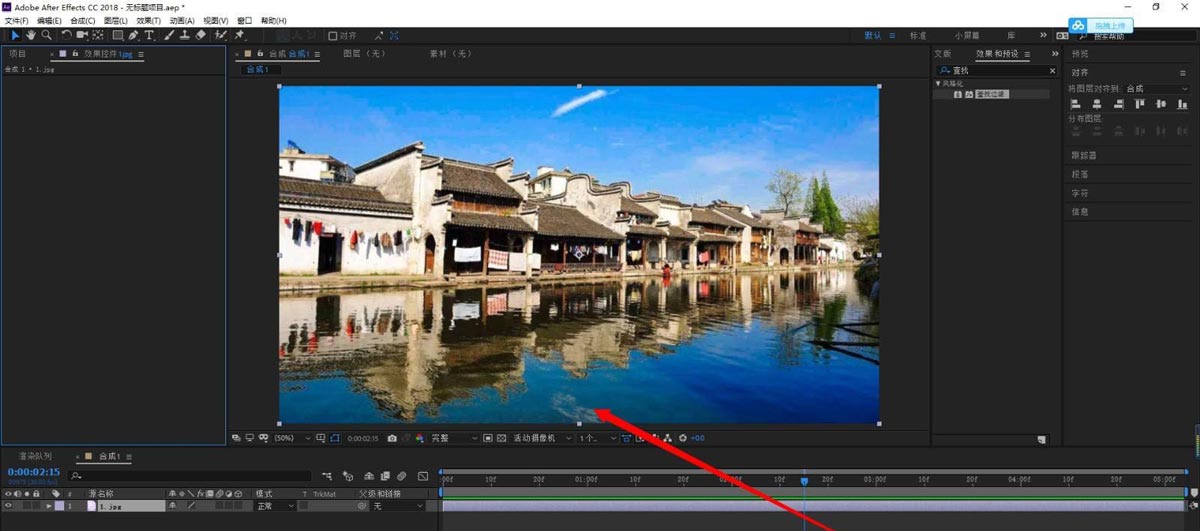Pick the Rotation tool
Viewport: 1200px width, 531px height.
66,35
